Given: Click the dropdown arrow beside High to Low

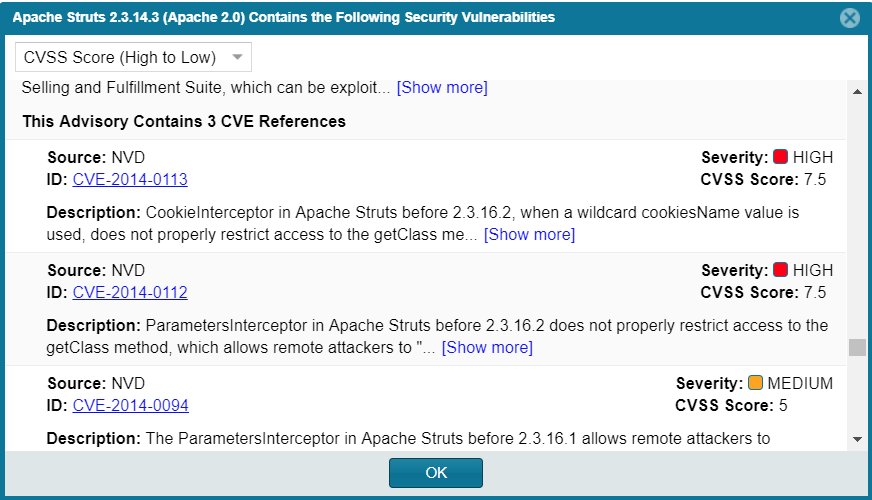Looking at the screenshot, I should (237, 57).
